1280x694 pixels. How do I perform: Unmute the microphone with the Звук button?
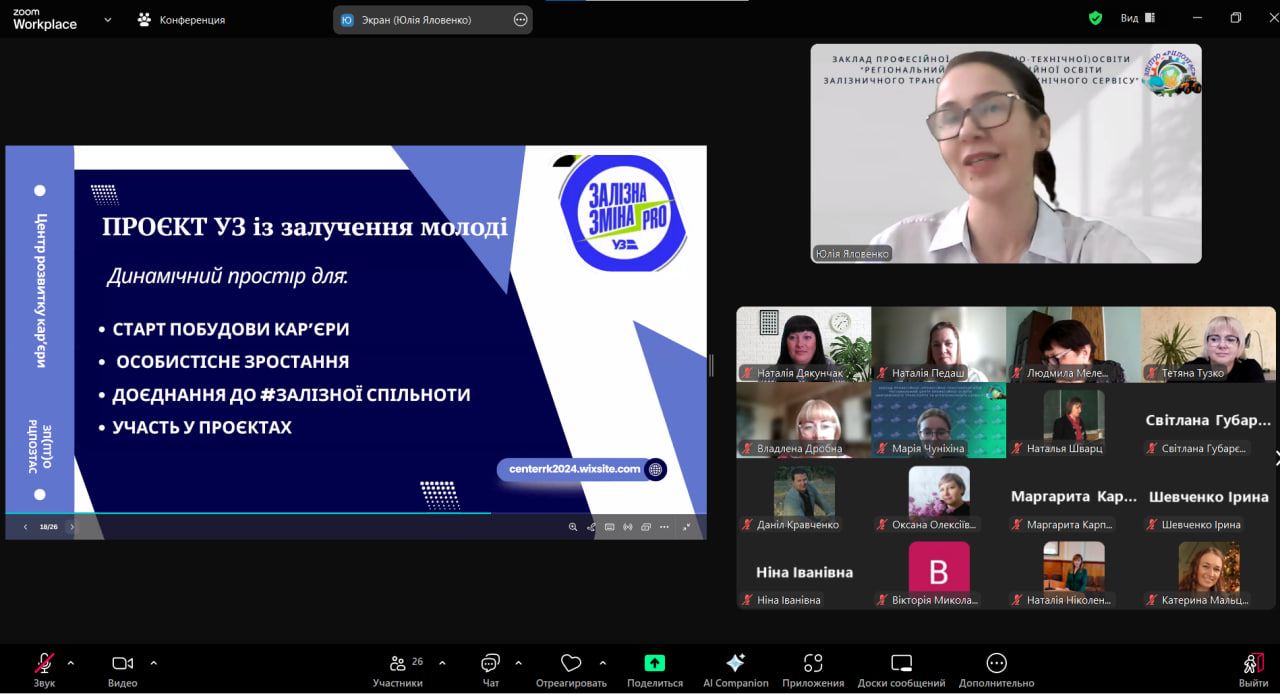click(44, 669)
